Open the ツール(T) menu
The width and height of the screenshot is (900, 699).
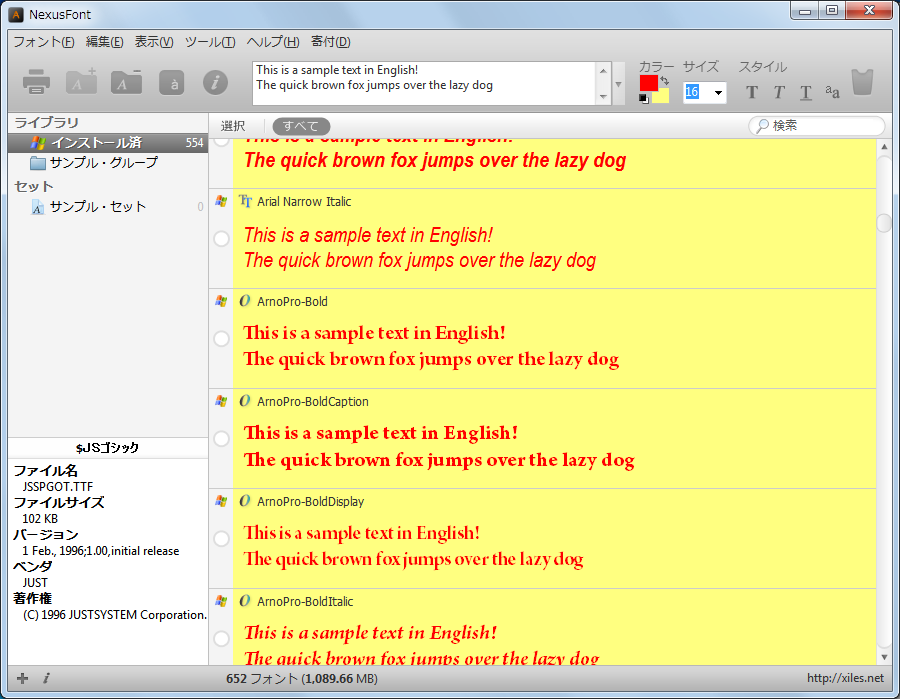click(x=210, y=42)
